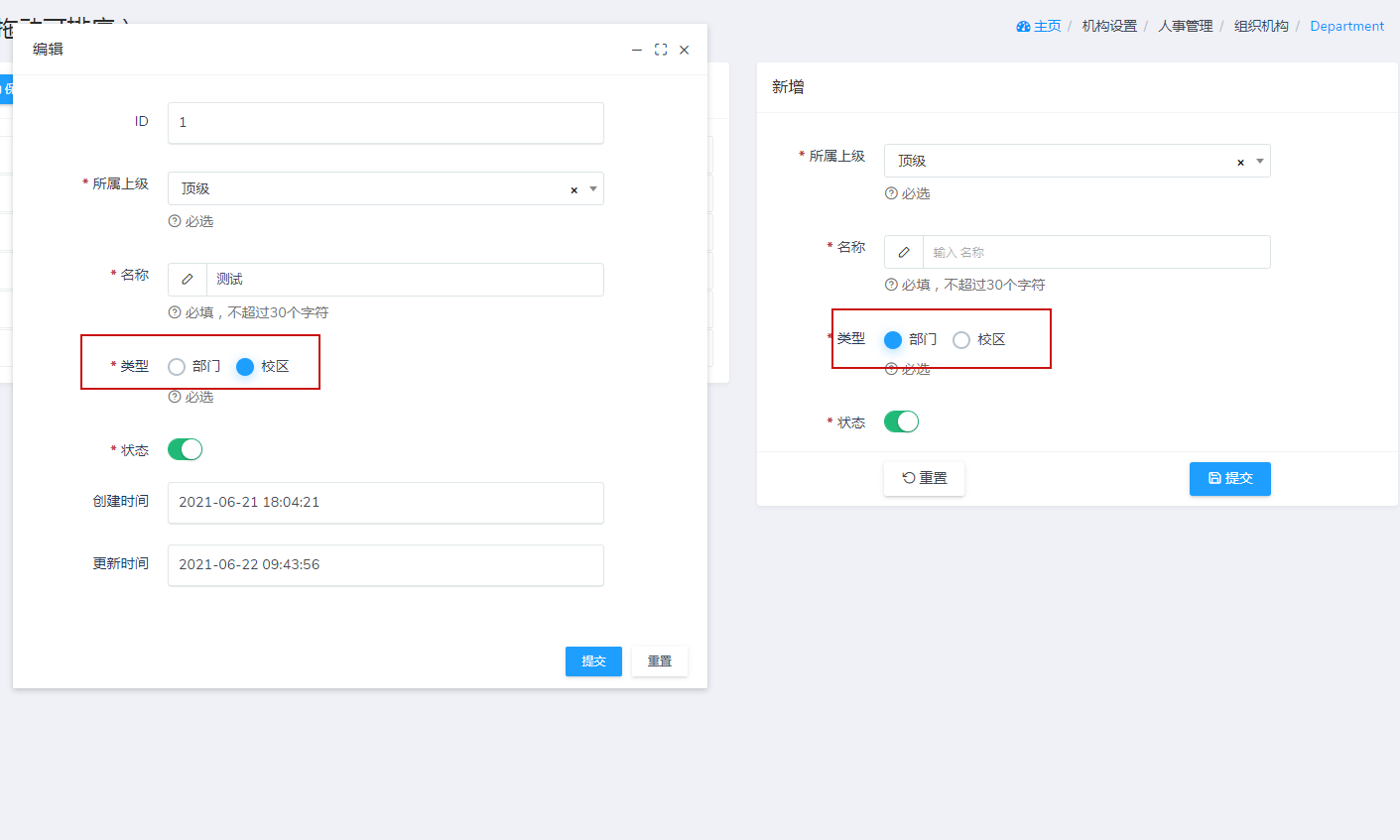
Task: Select 校区 radio in 新增 panel
Action: coord(961,340)
